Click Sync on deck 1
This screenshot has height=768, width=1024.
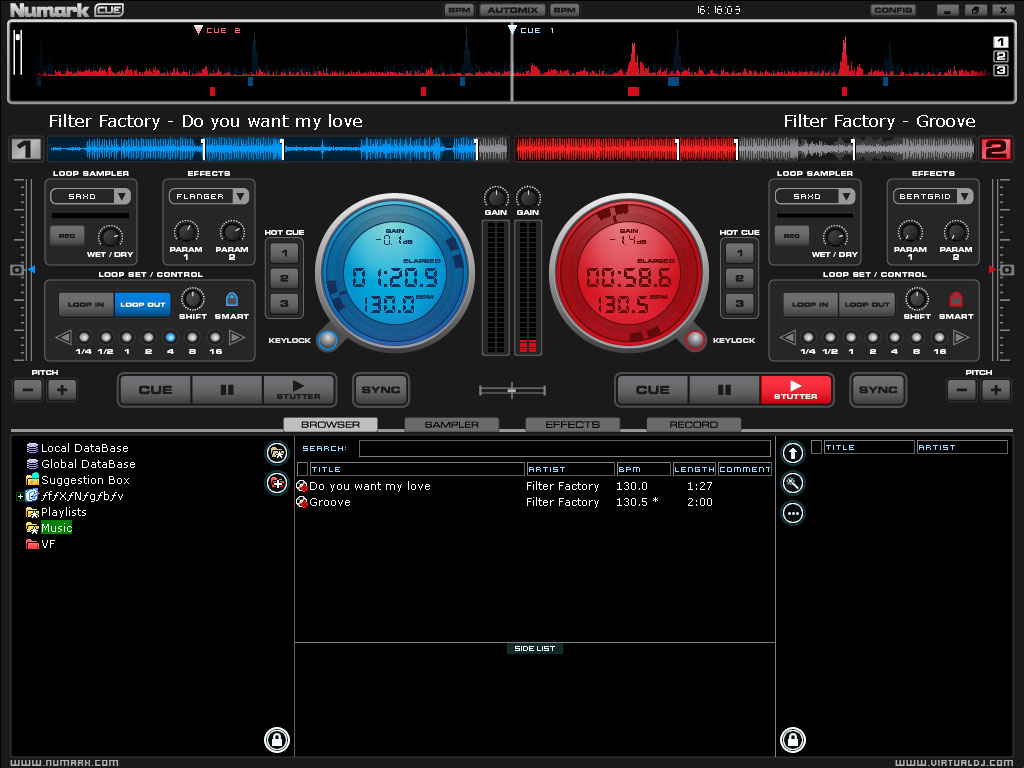(381, 390)
